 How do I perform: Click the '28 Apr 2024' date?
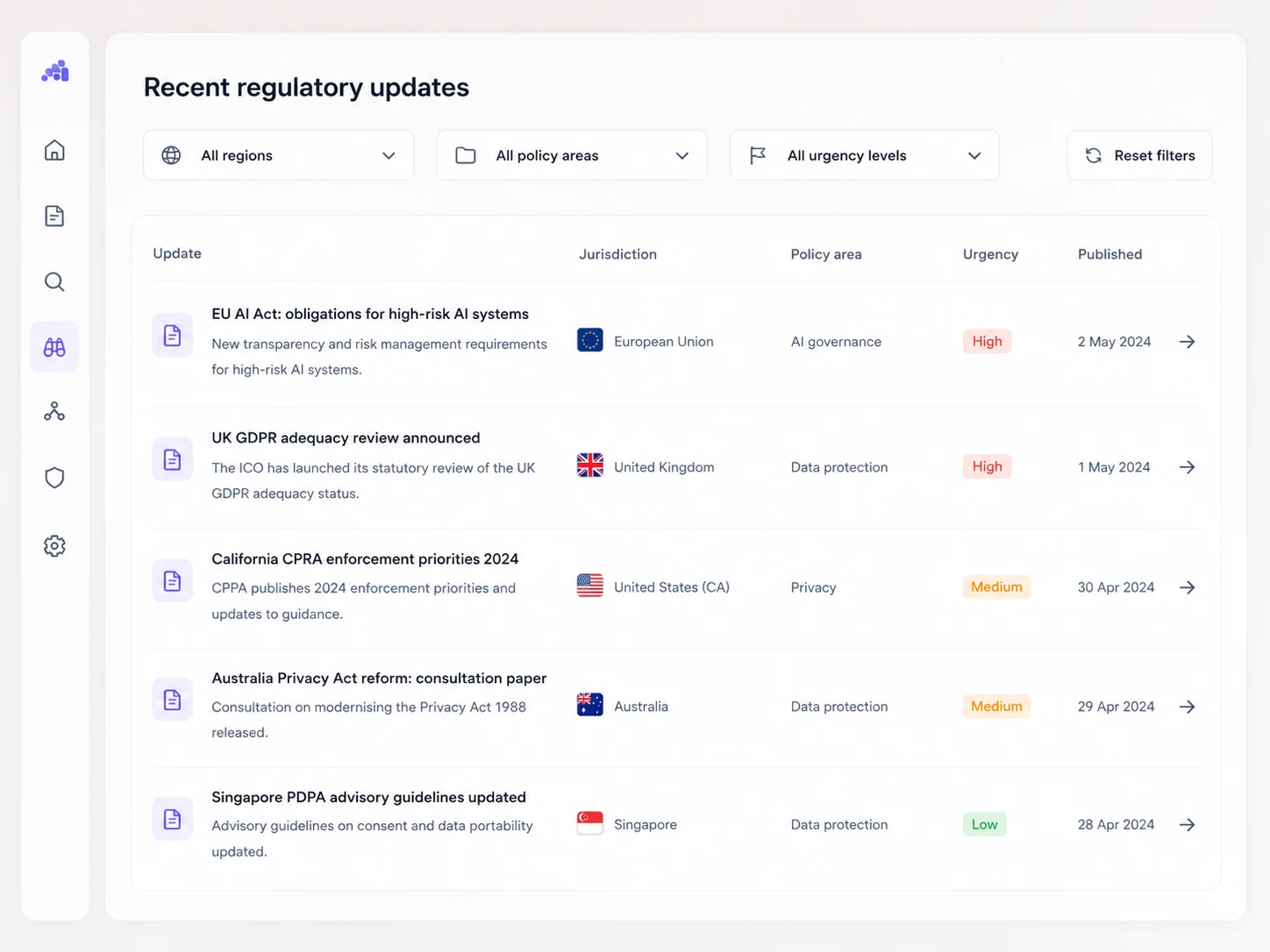pos(1116,825)
